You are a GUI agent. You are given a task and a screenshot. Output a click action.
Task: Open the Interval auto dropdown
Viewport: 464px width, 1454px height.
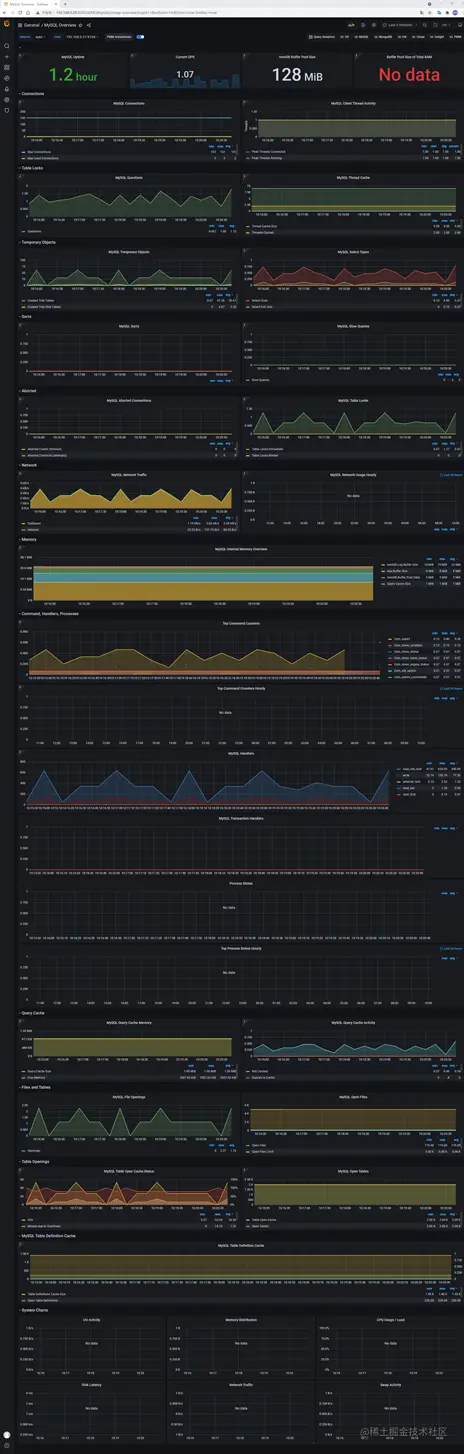[x=41, y=36]
